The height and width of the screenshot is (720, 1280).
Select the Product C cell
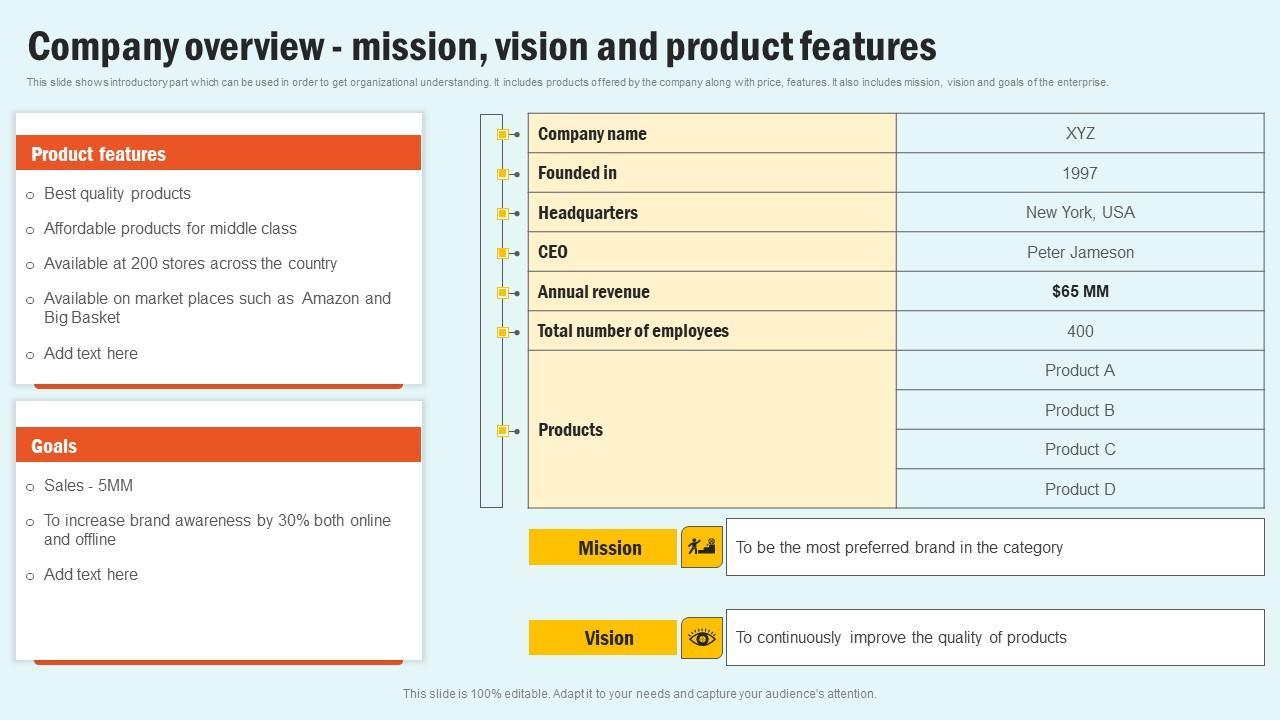tap(1080, 450)
